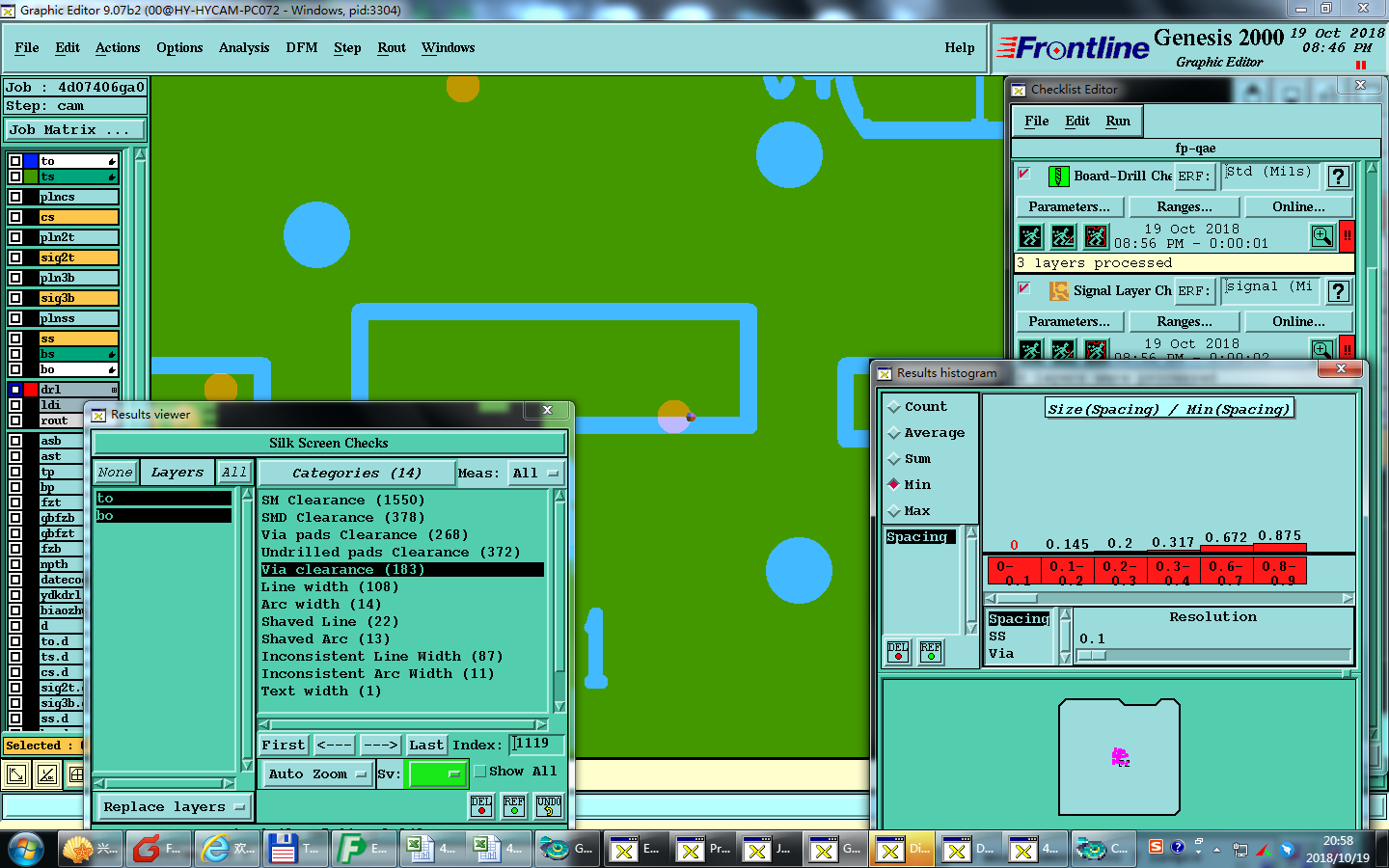Image resolution: width=1389 pixels, height=868 pixels.
Task: Click Board-Drill ERF Std (Mils) field
Action: click(x=1269, y=176)
